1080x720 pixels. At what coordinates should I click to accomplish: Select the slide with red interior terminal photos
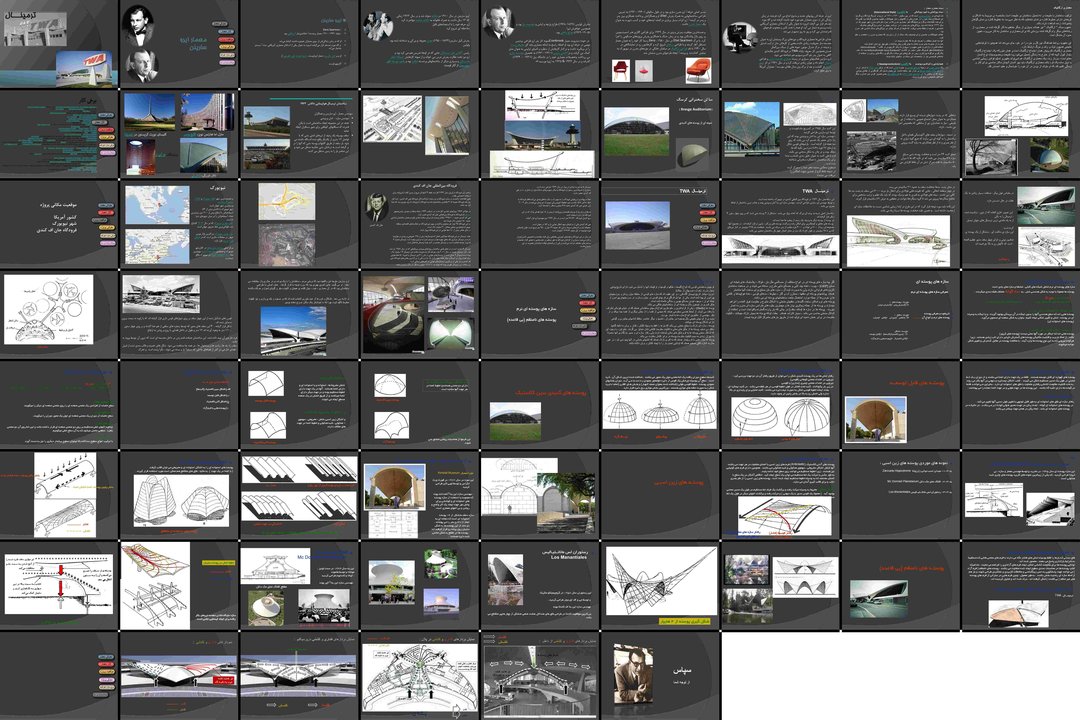click(x=419, y=314)
